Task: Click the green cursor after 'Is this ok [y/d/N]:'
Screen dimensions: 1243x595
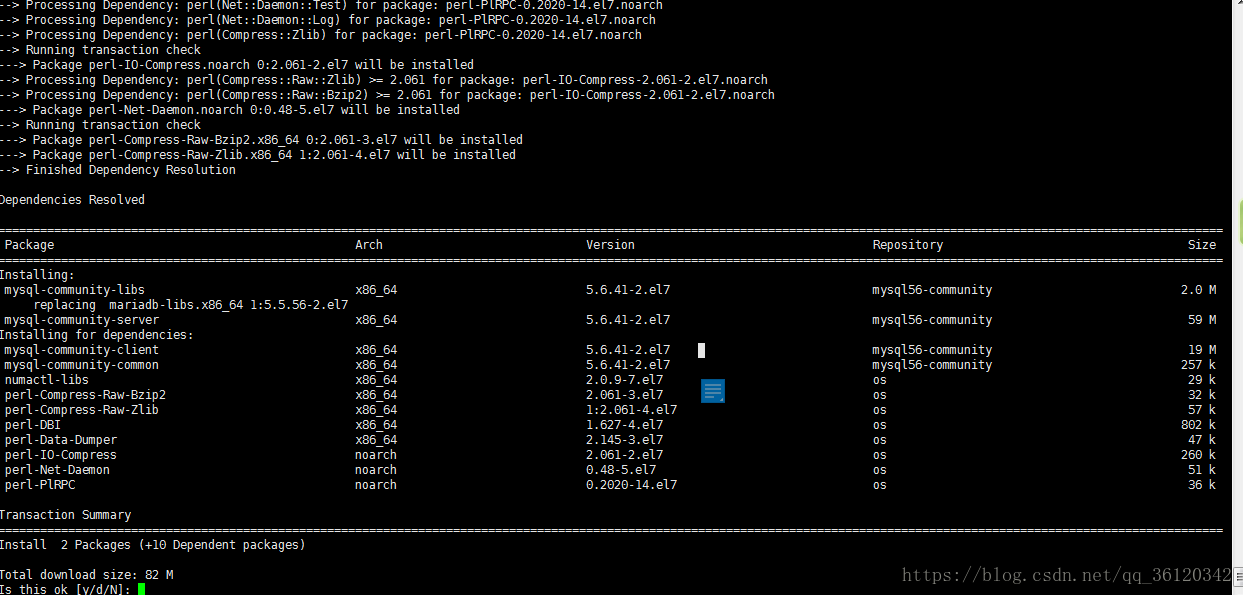Action: click(x=141, y=589)
